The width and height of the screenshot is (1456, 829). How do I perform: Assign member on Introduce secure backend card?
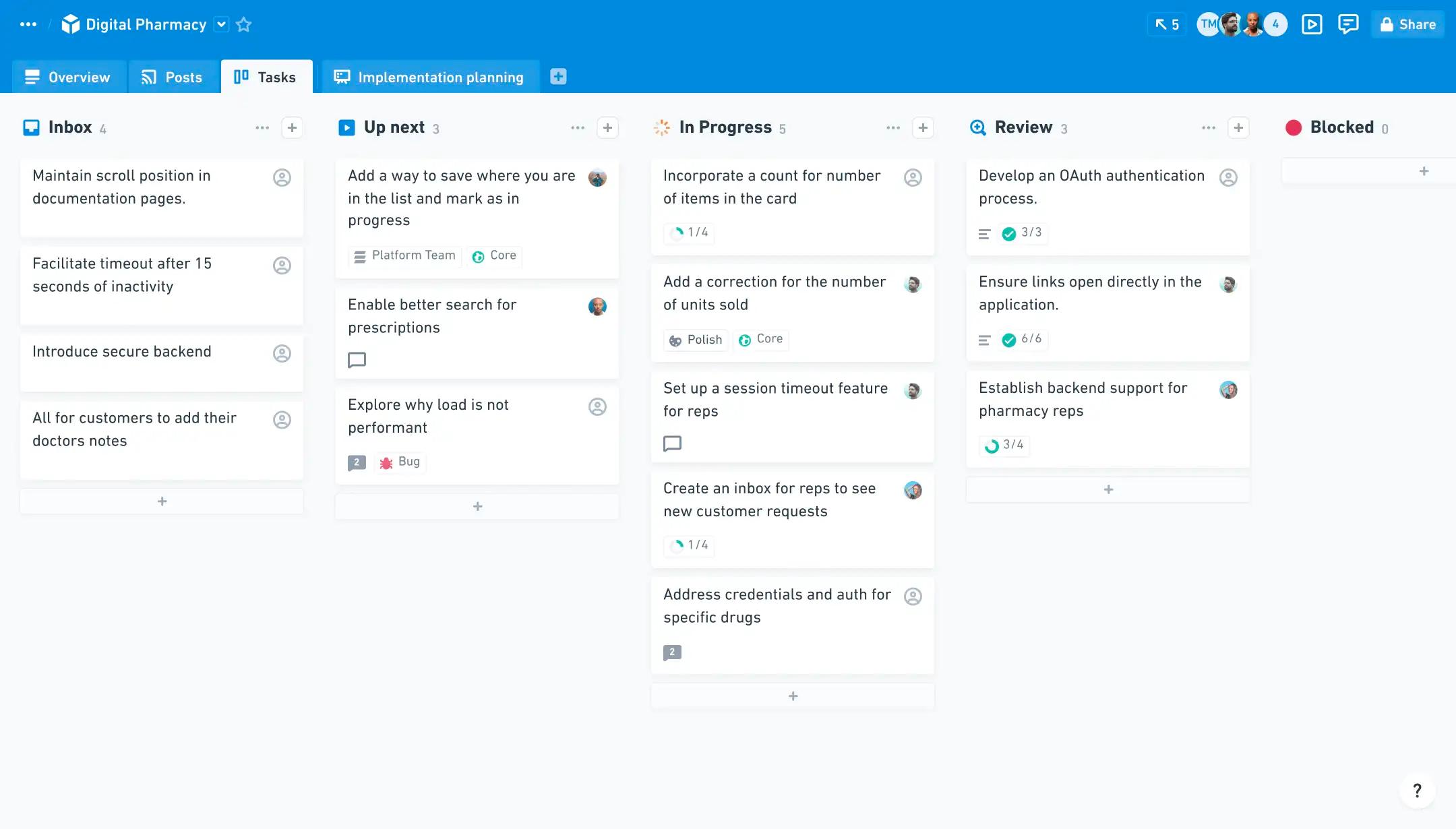282,353
